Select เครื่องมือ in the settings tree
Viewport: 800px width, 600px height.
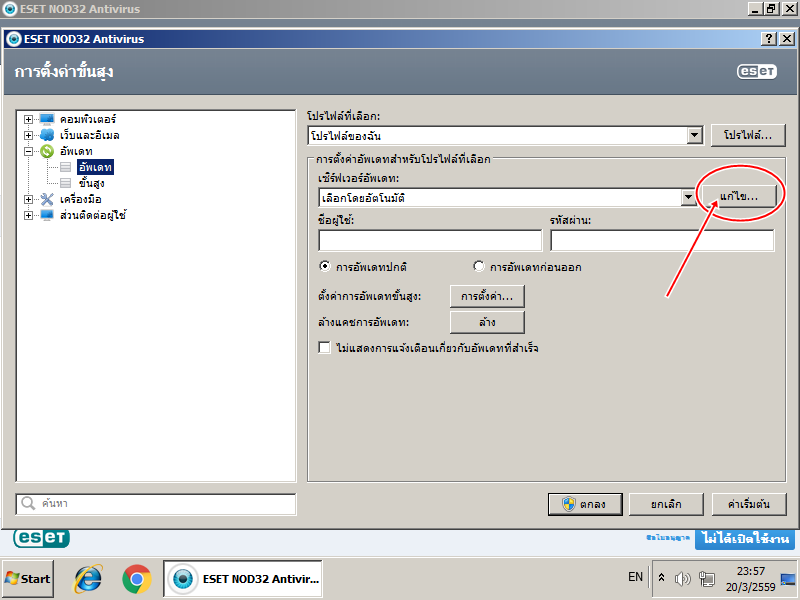[x=81, y=199]
